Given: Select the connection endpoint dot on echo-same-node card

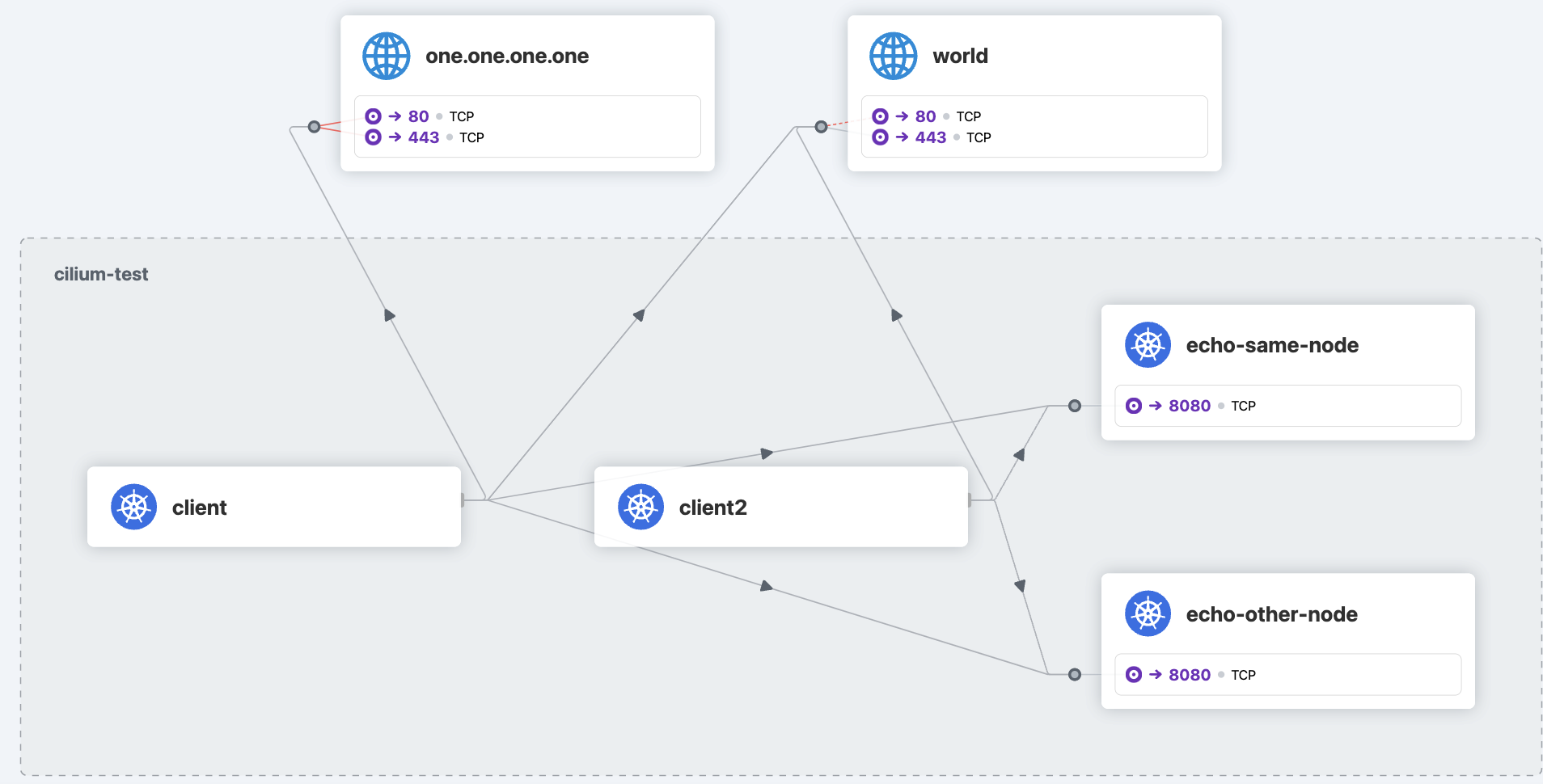Looking at the screenshot, I should tap(1074, 406).
